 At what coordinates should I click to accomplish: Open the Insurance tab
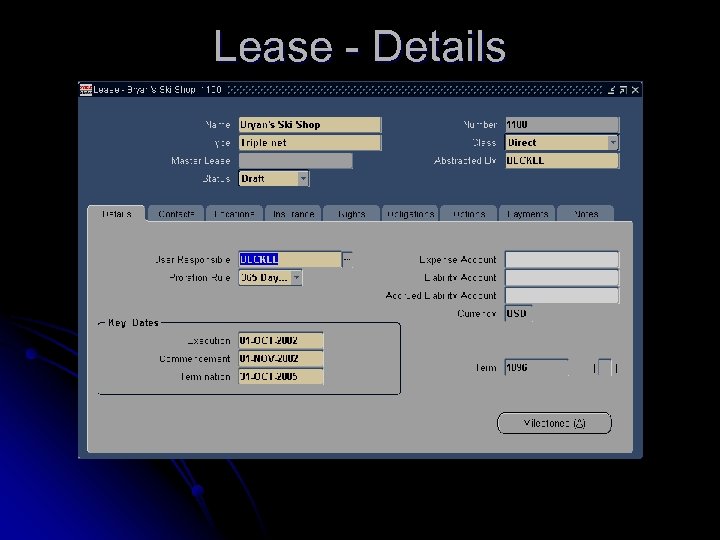pyautogui.click(x=293, y=214)
